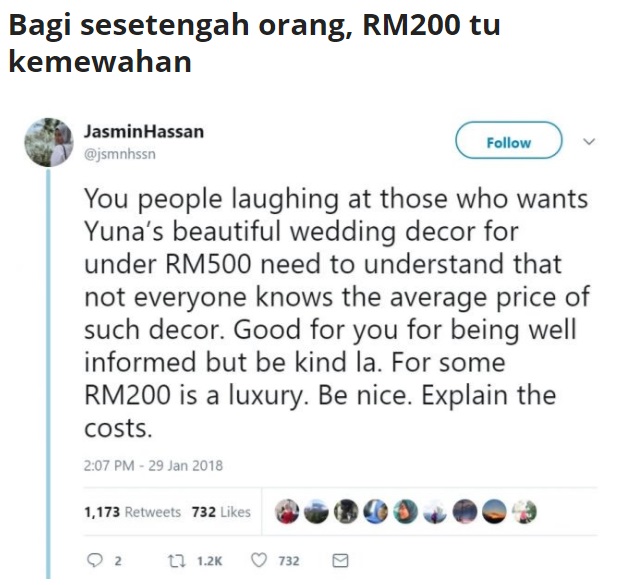
Task: Open the JasminHassan display name link
Action: (x=144, y=131)
